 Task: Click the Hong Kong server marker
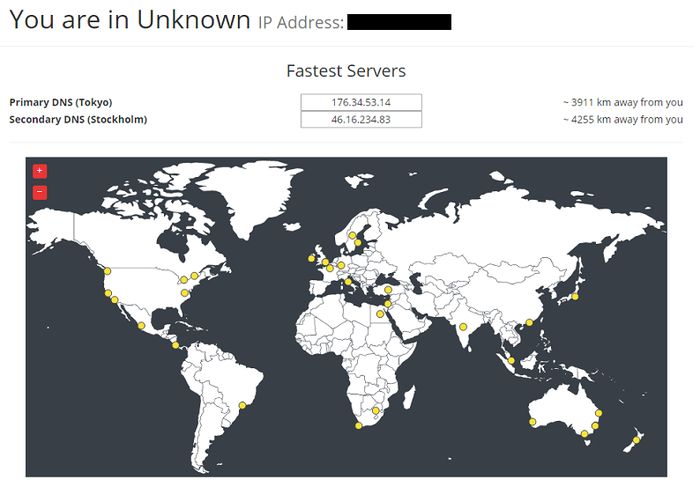(529, 323)
